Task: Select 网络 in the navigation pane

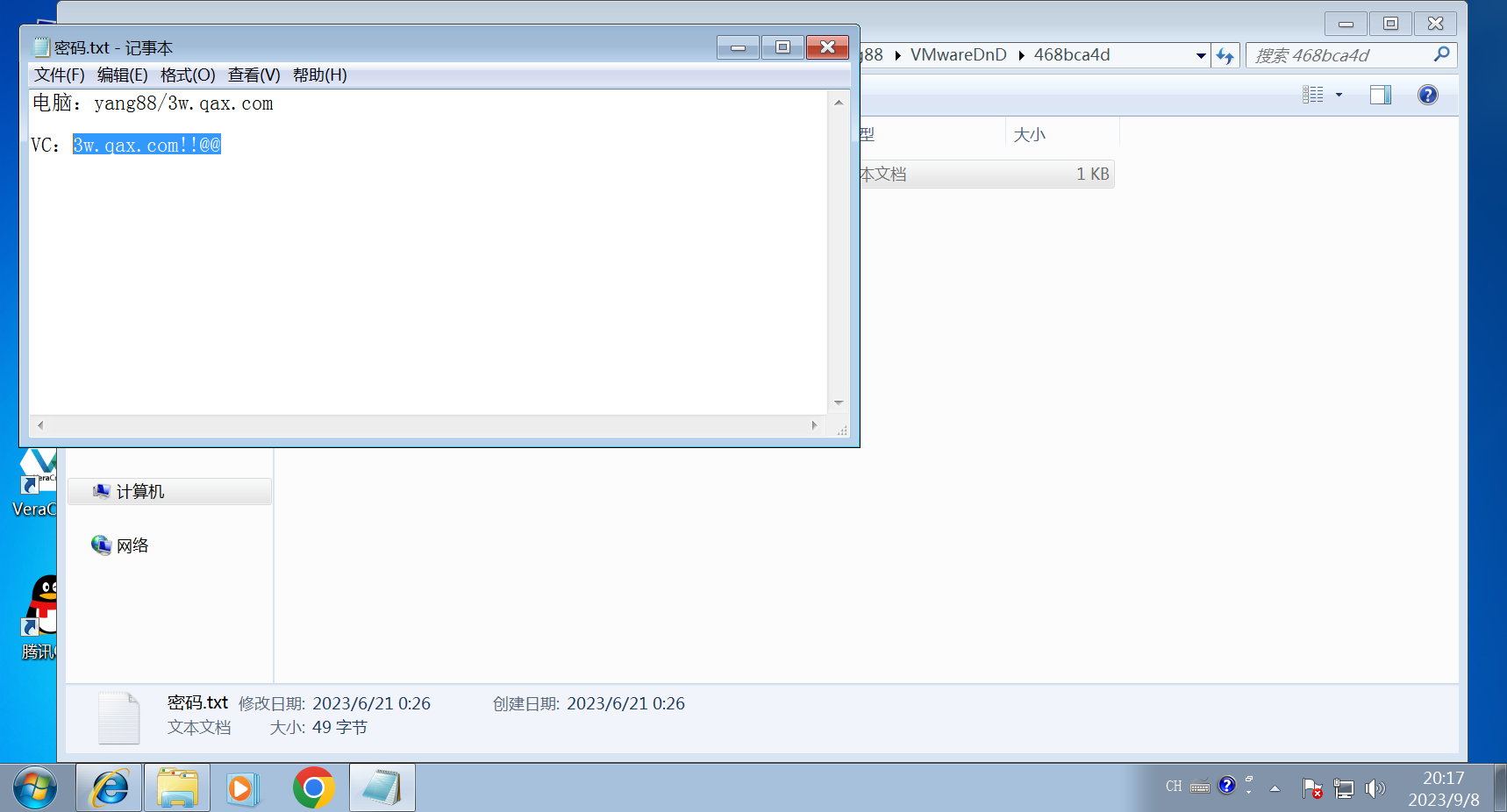Action: [132, 545]
